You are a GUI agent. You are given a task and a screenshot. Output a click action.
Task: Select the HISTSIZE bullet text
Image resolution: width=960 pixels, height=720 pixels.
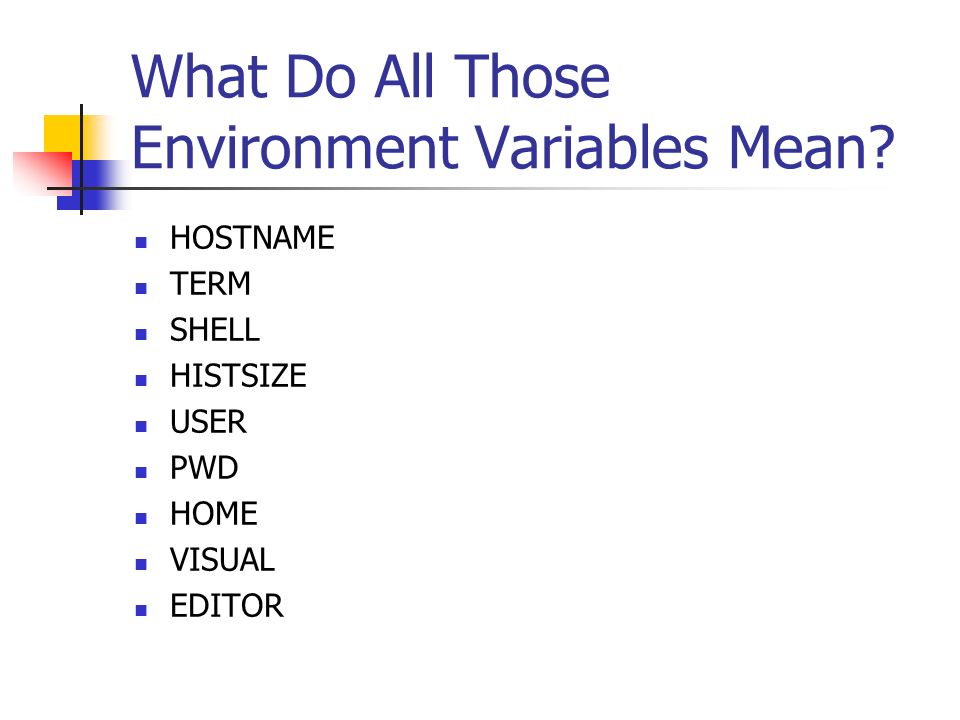click(238, 375)
